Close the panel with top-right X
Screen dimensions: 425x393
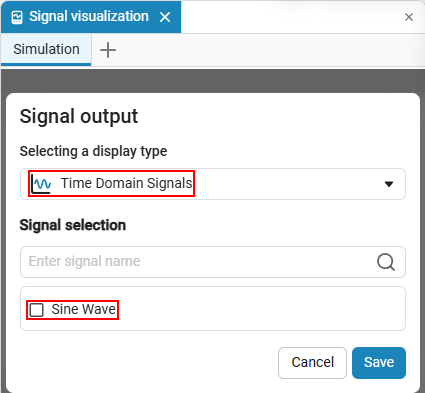pyautogui.click(x=409, y=17)
